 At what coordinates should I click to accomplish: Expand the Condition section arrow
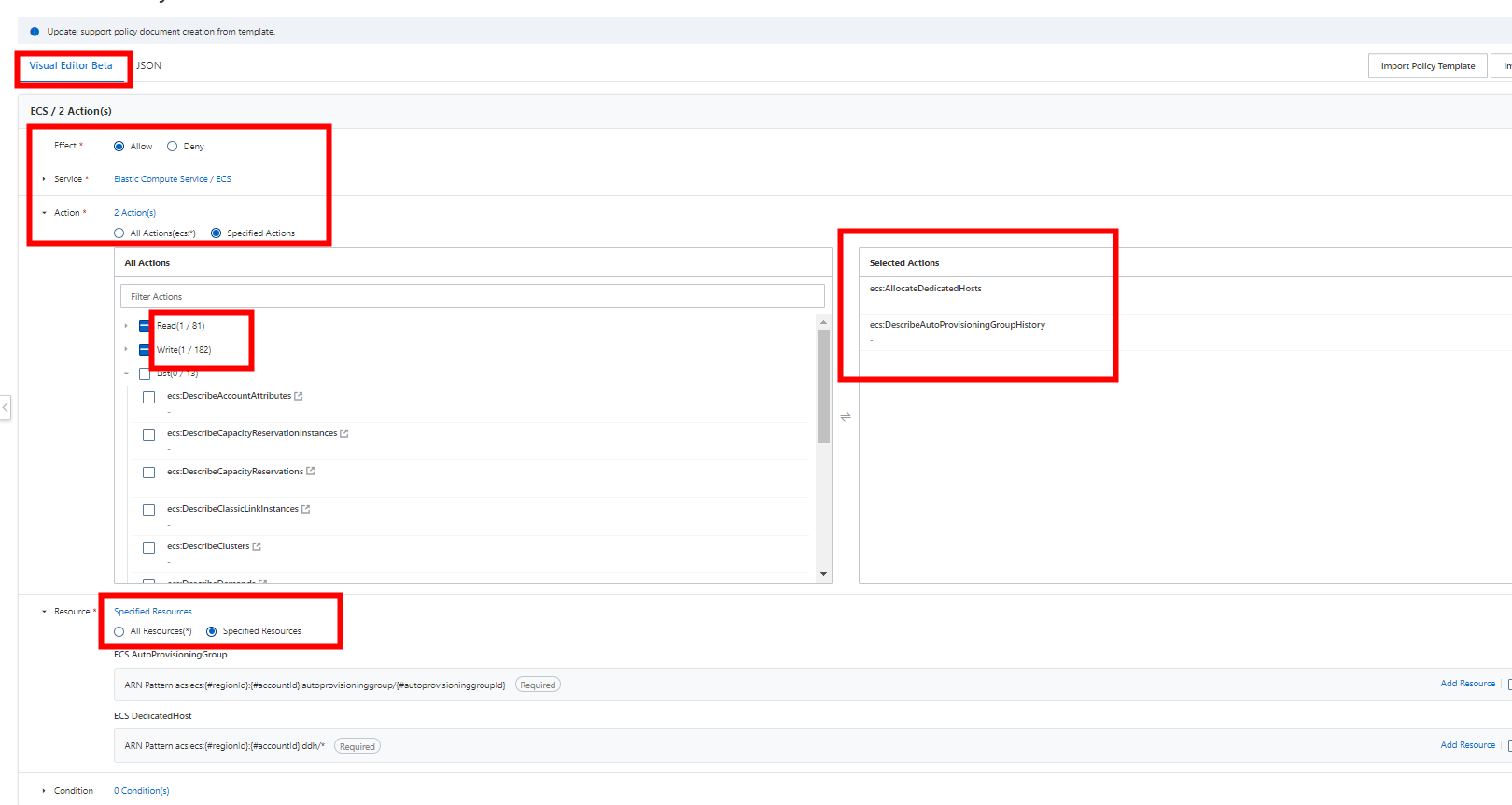pyautogui.click(x=44, y=791)
